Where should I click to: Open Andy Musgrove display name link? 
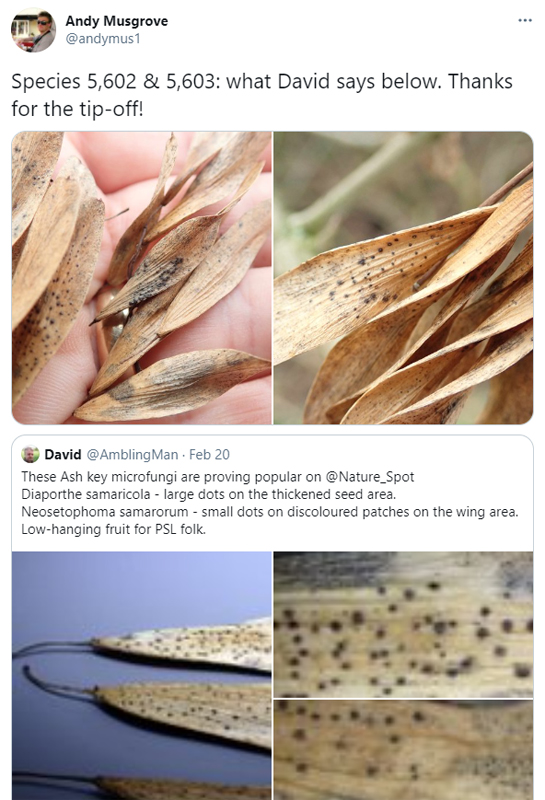coord(116,21)
